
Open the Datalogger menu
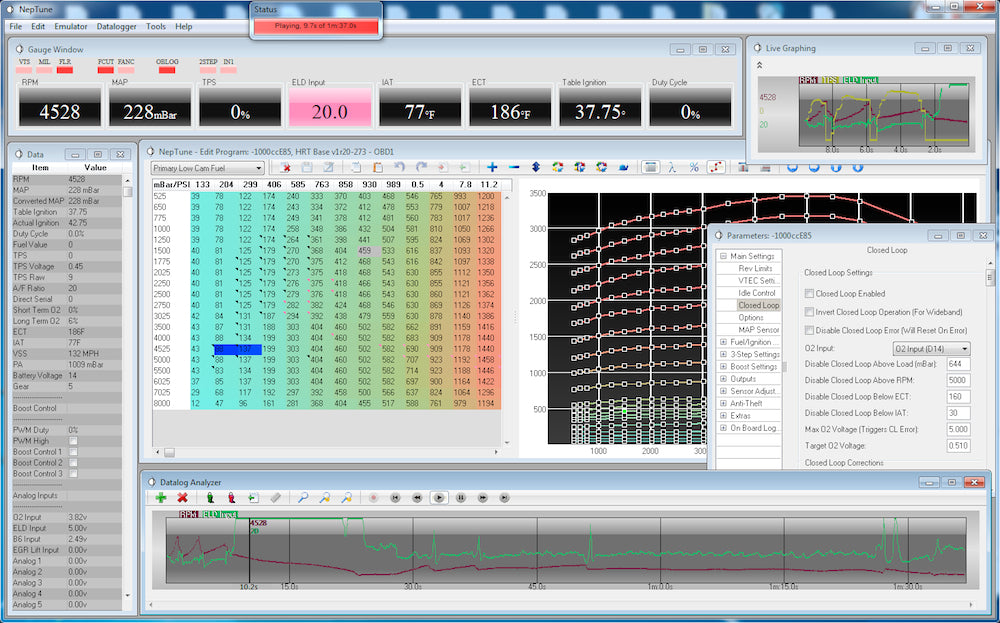point(116,27)
